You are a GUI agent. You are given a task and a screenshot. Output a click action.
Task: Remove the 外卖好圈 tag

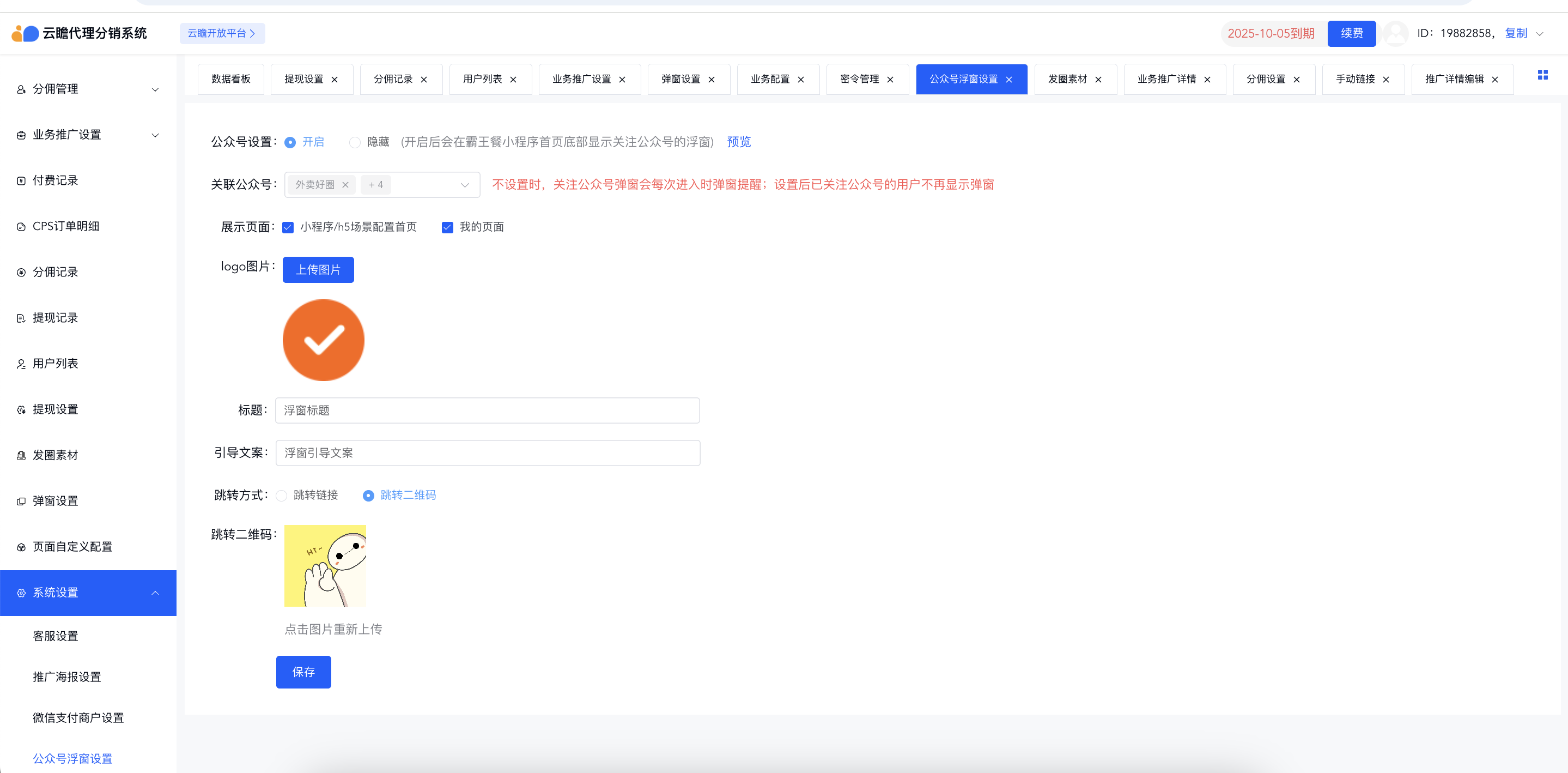click(345, 185)
